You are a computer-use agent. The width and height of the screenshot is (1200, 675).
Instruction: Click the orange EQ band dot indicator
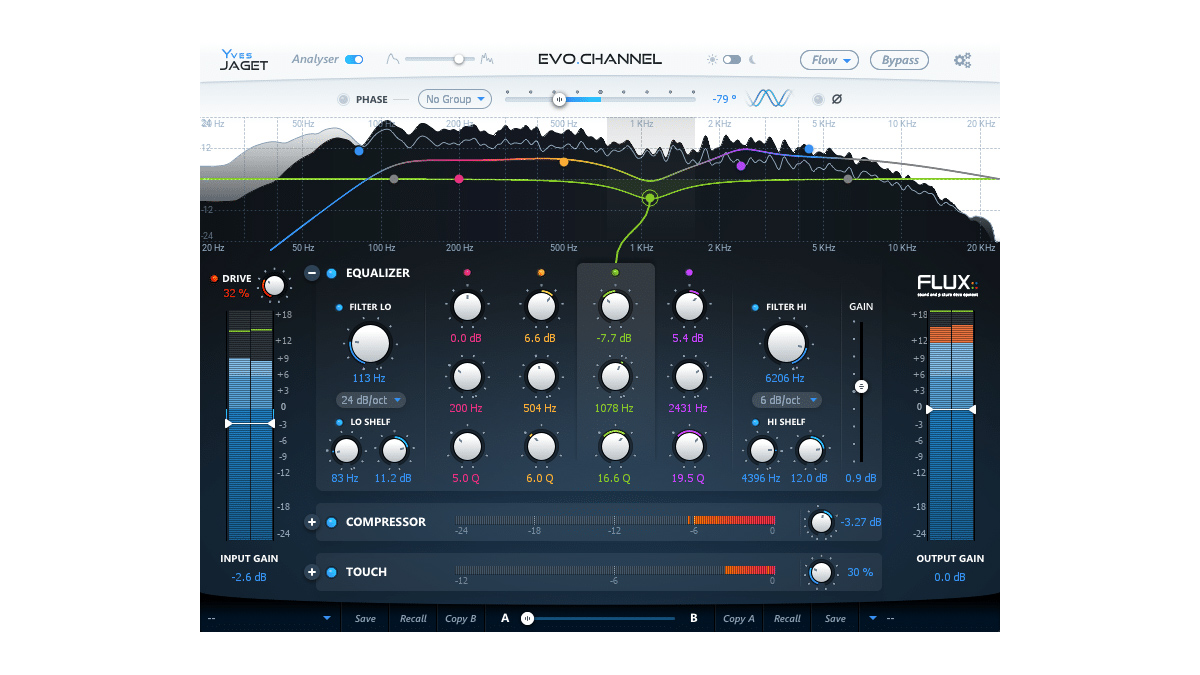click(x=540, y=271)
